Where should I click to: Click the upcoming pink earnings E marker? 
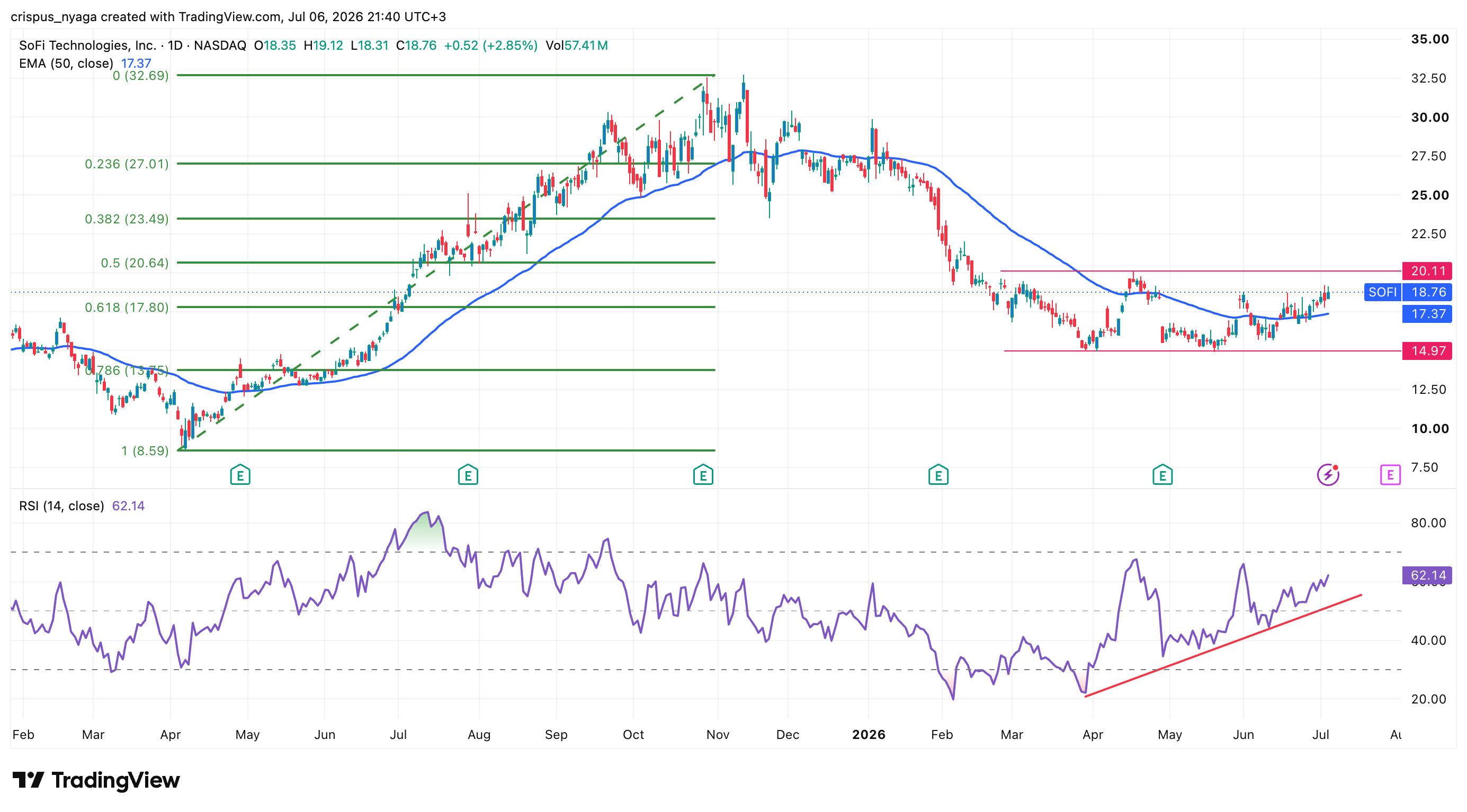[1390, 475]
